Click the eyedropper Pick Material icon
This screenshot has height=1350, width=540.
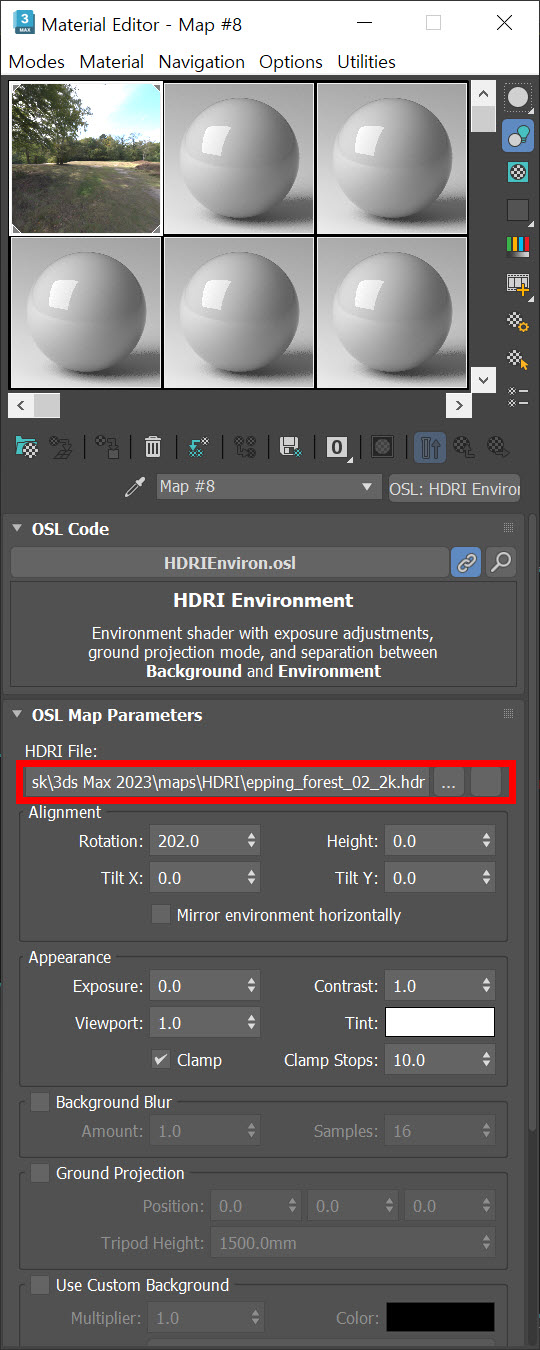click(134, 488)
